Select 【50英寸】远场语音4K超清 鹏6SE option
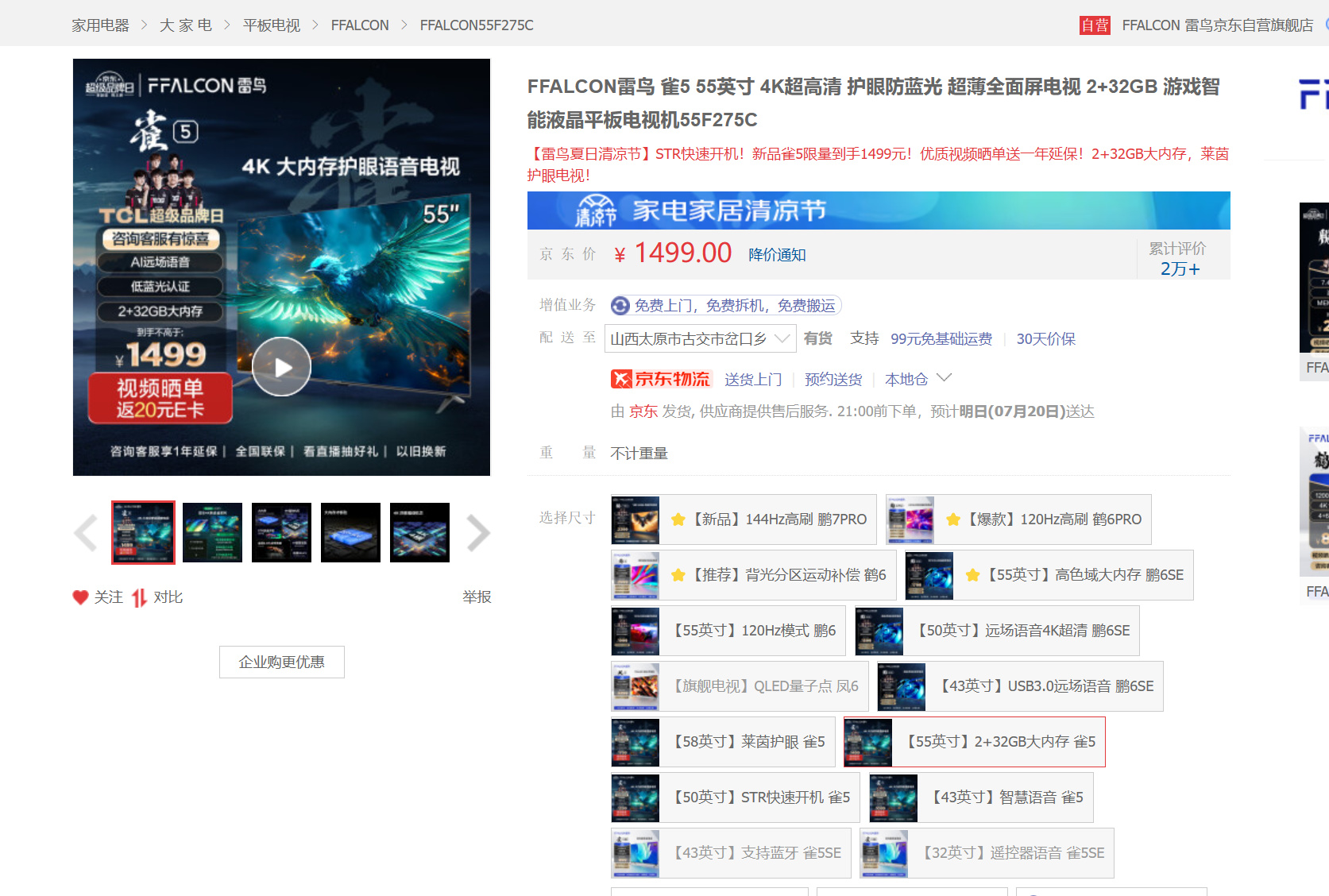1329x896 pixels. pyautogui.click(x=997, y=631)
